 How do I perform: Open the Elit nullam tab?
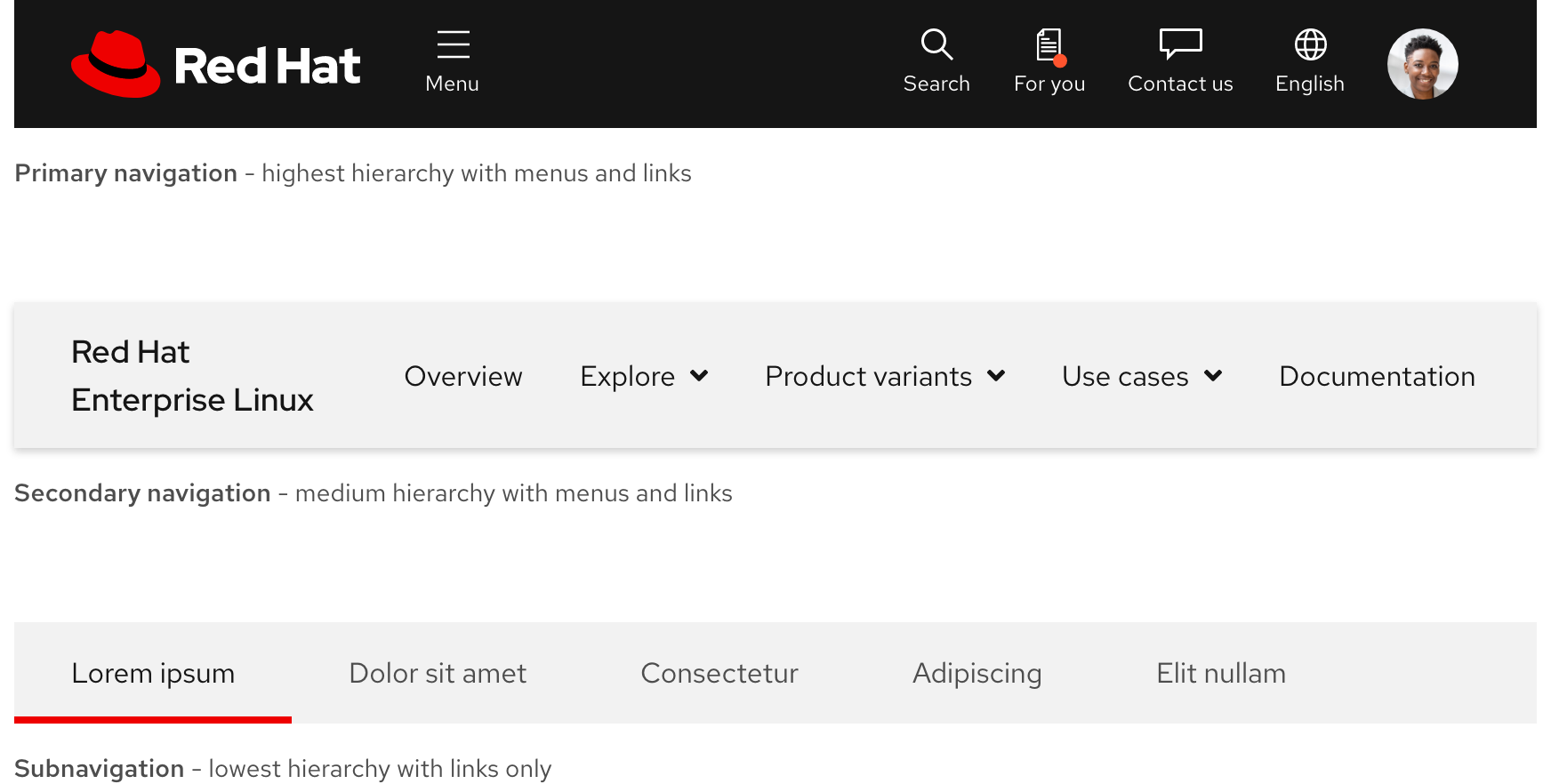tap(1220, 673)
